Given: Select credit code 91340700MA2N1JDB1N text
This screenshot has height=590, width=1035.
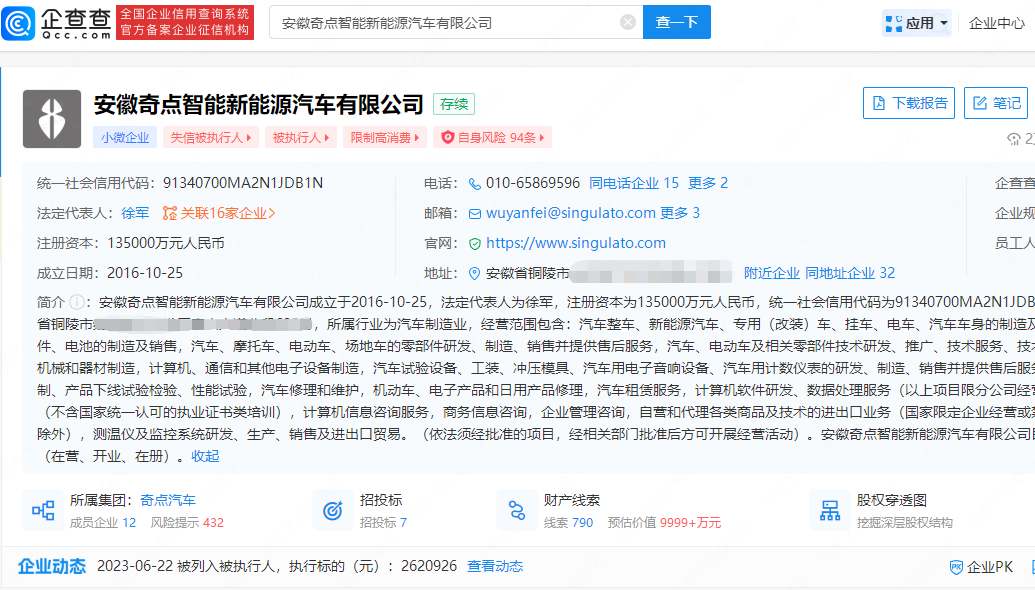Looking at the screenshot, I should [243, 183].
